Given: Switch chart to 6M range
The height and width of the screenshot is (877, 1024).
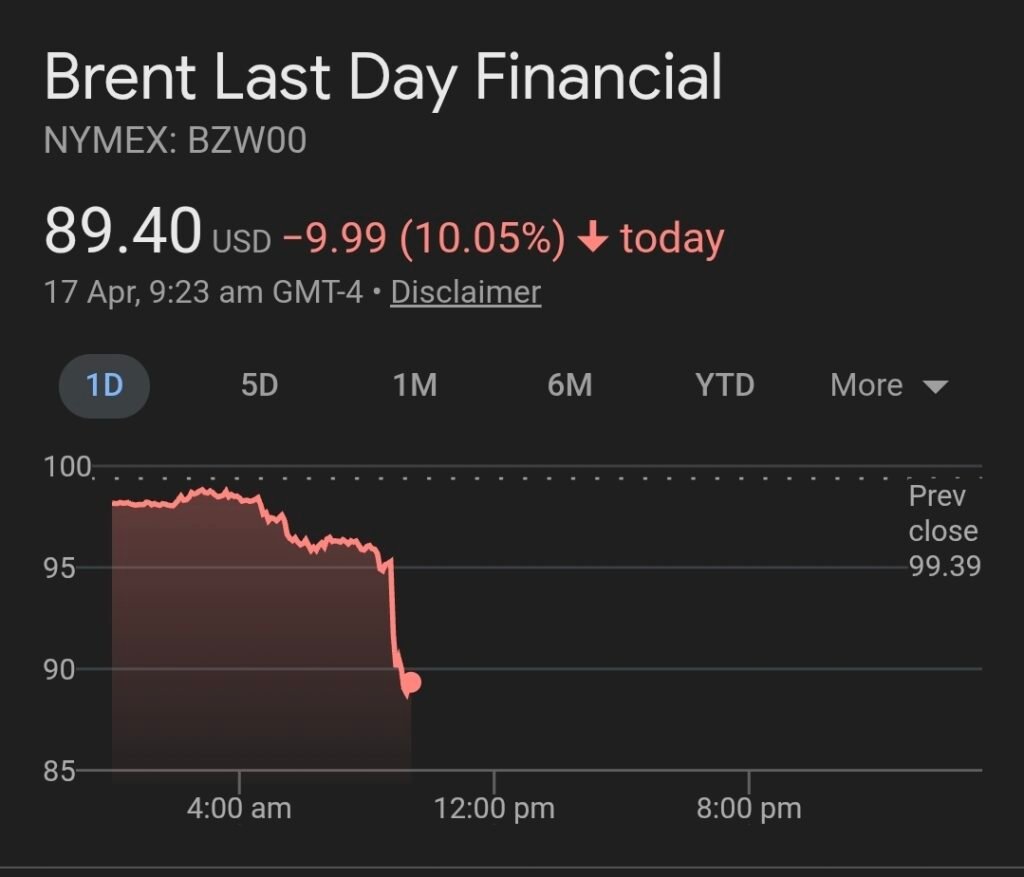Looking at the screenshot, I should tap(570, 385).
